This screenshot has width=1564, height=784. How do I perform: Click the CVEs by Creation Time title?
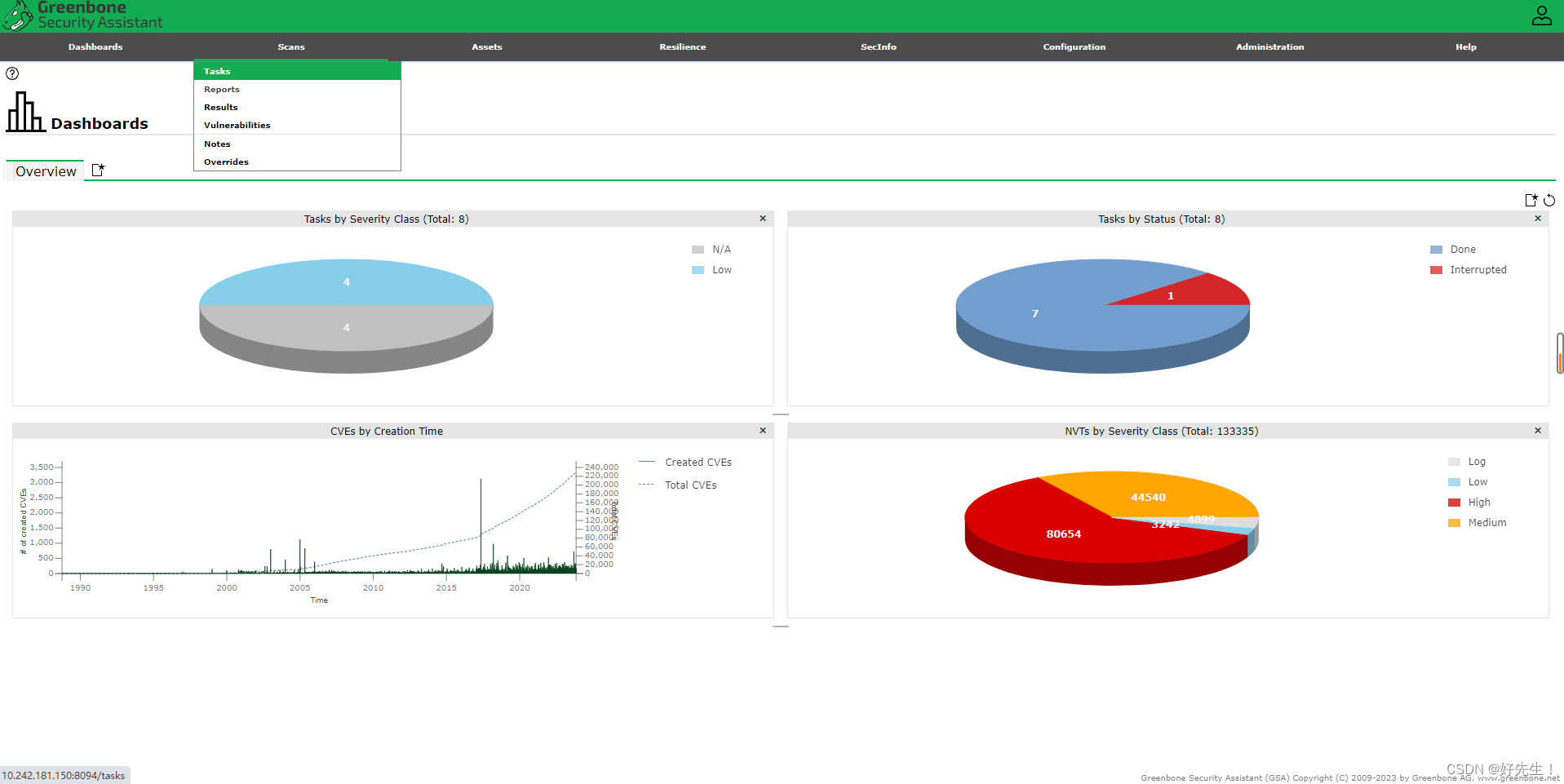387,431
